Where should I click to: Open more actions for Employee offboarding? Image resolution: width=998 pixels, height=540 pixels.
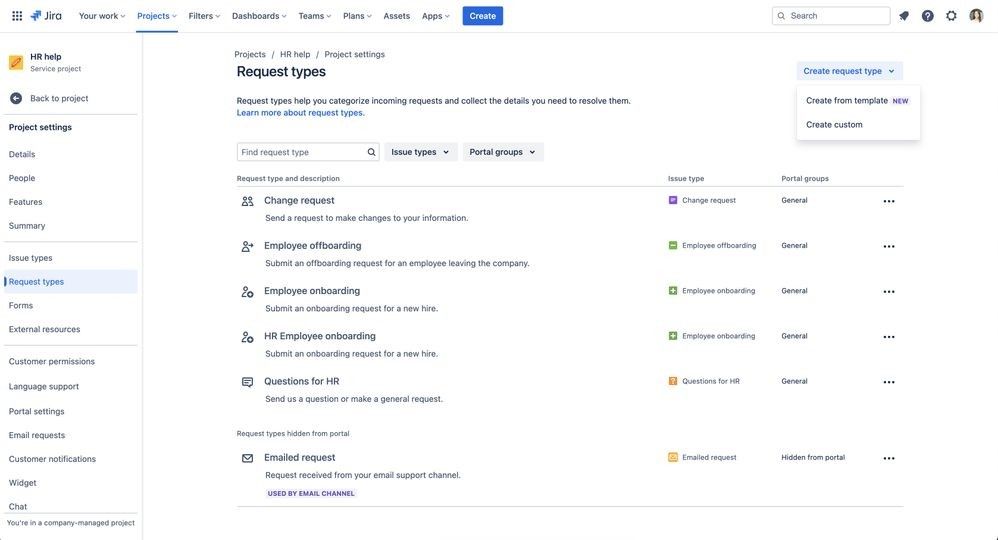[889, 246]
